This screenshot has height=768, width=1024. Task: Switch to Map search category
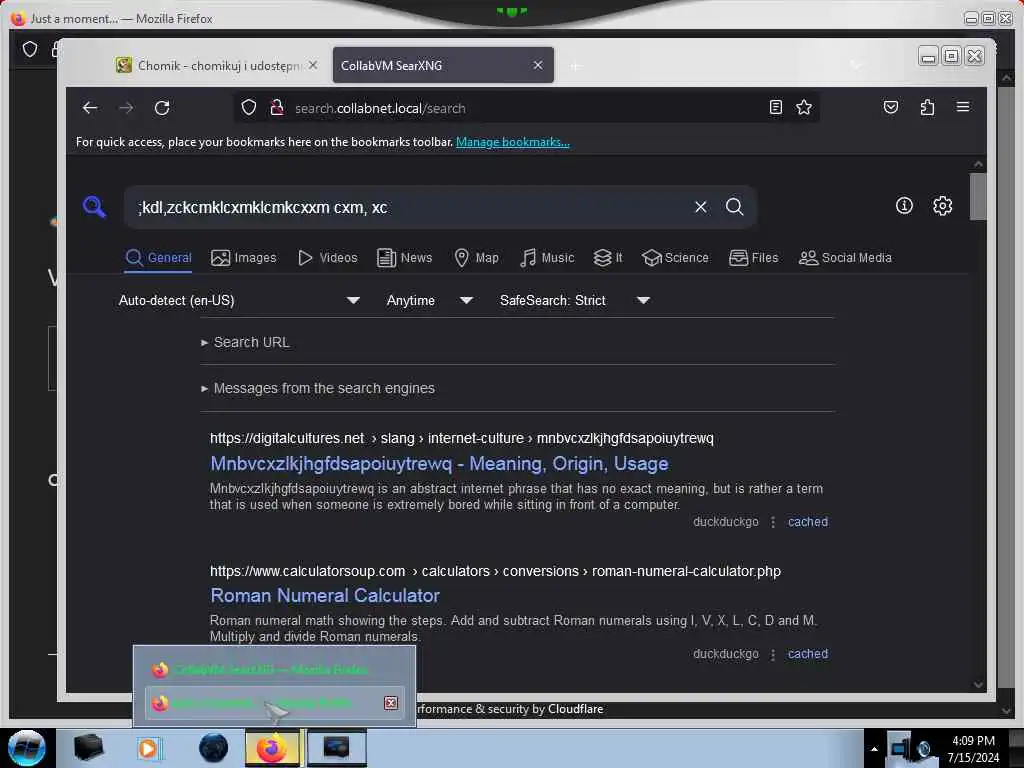click(x=476, y=258)
